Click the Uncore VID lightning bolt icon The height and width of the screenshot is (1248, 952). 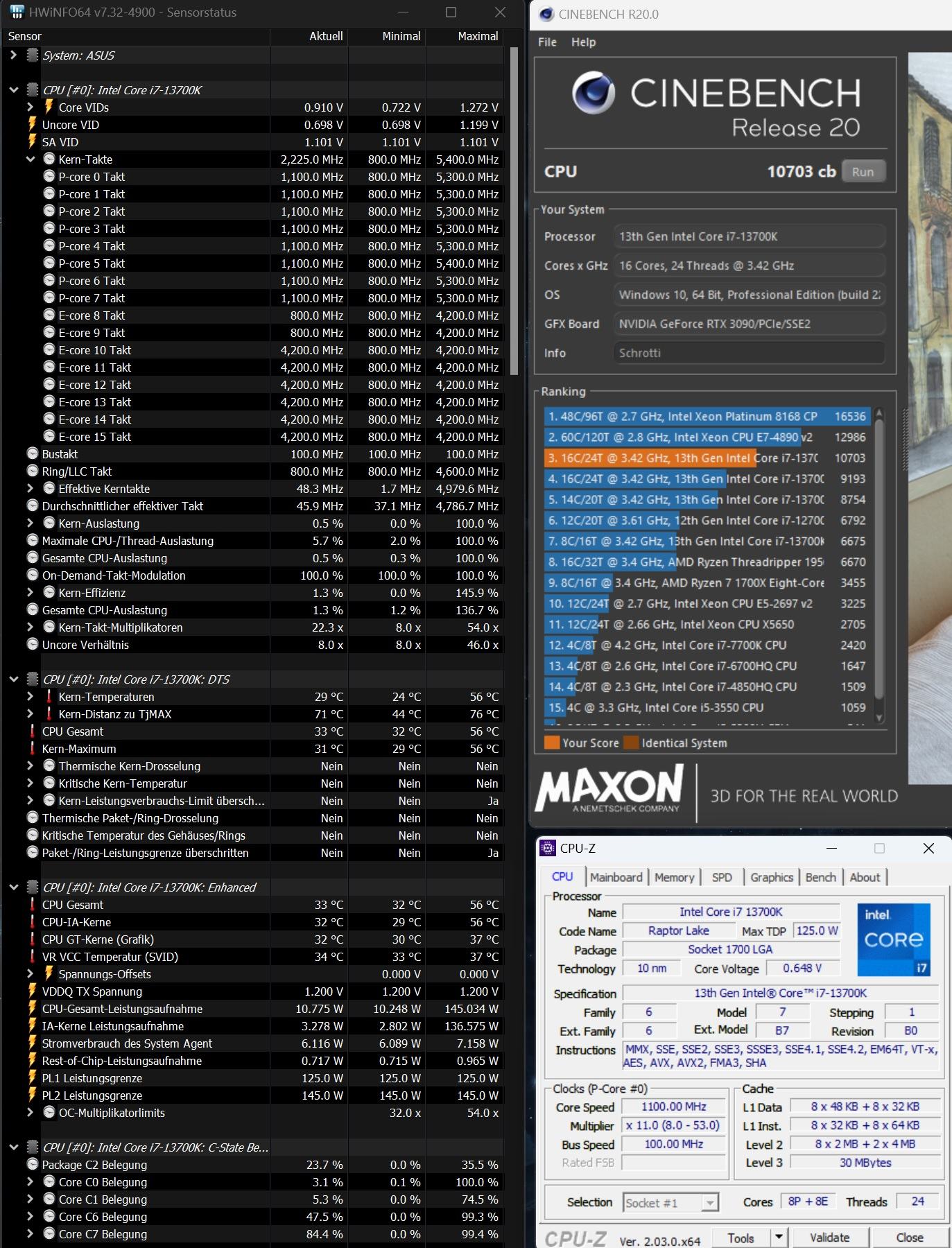pos(32,125)
